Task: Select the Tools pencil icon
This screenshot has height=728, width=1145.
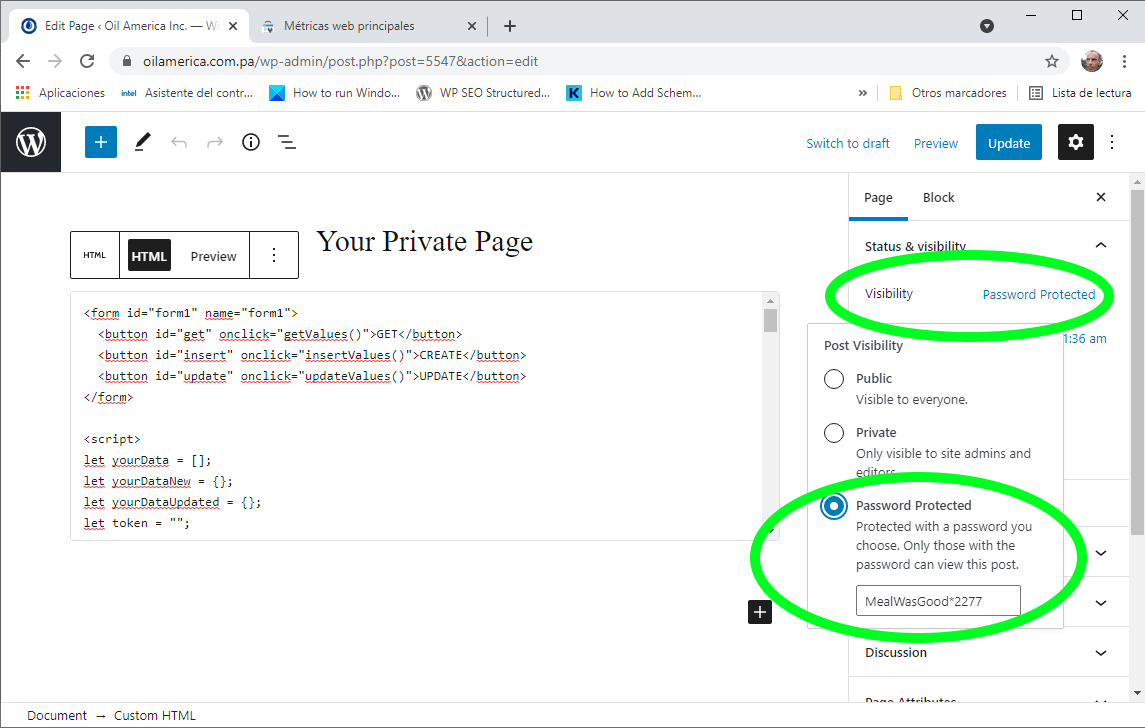Action: pos(142,142)
